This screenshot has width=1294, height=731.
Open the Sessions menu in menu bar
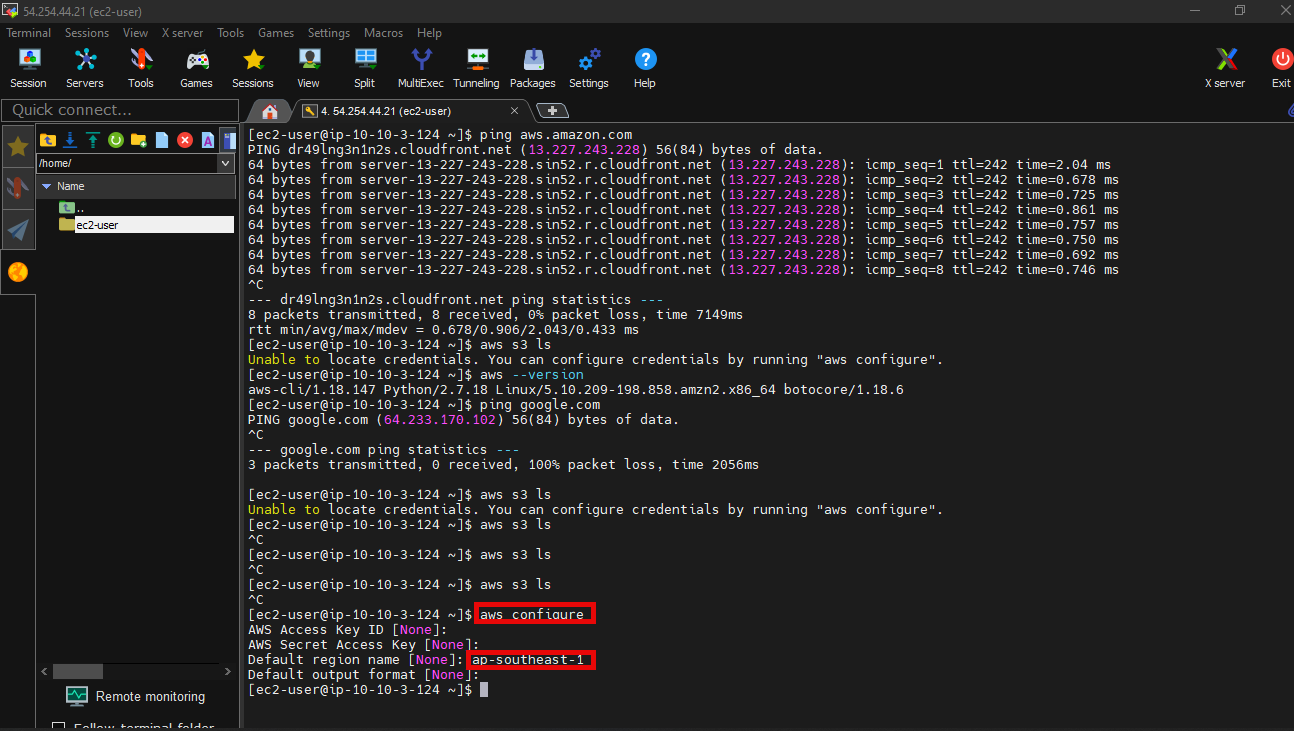click(x=87, y=33)
